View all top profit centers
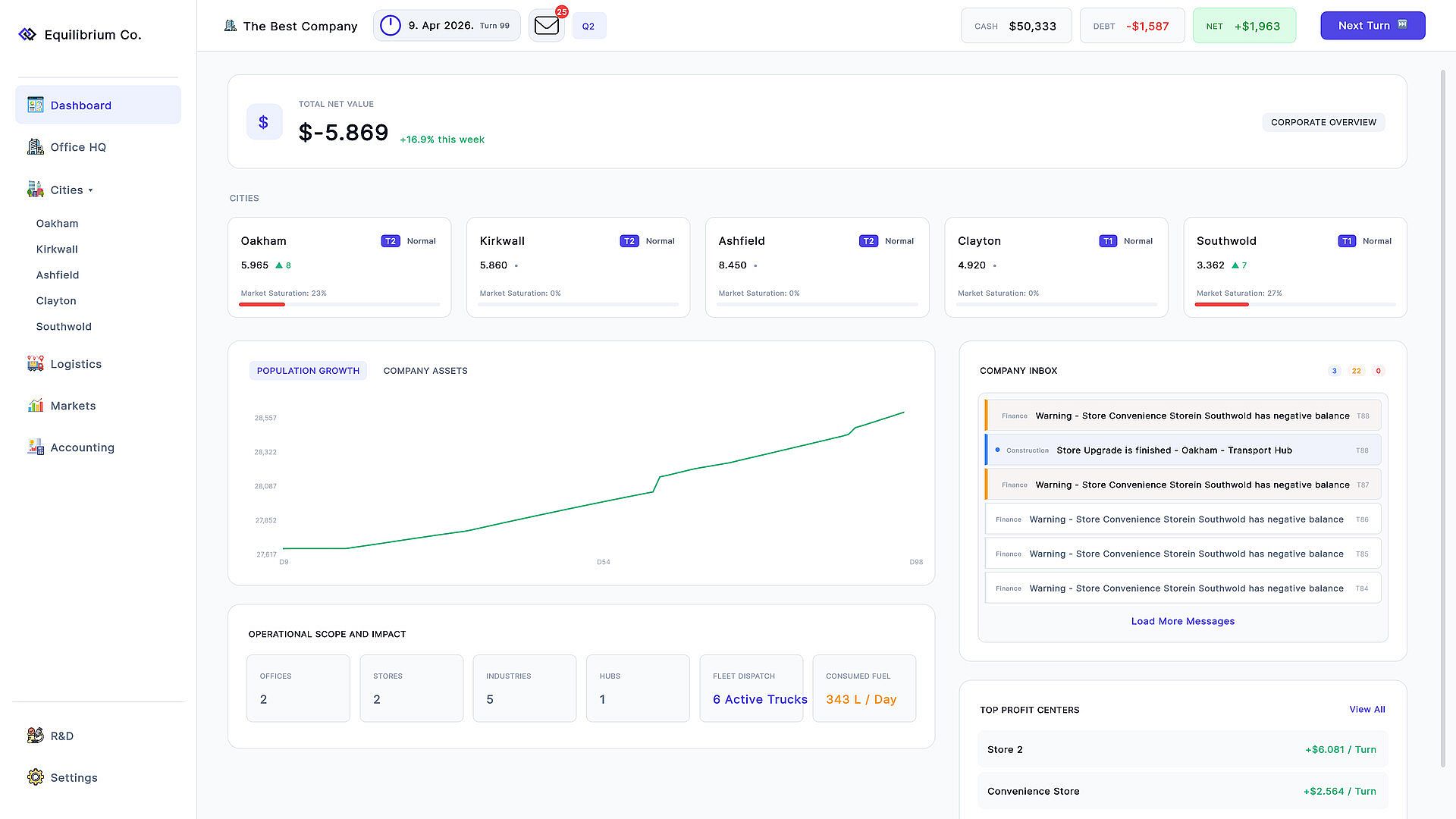 pyautogui.click(x=1367, y=710)
